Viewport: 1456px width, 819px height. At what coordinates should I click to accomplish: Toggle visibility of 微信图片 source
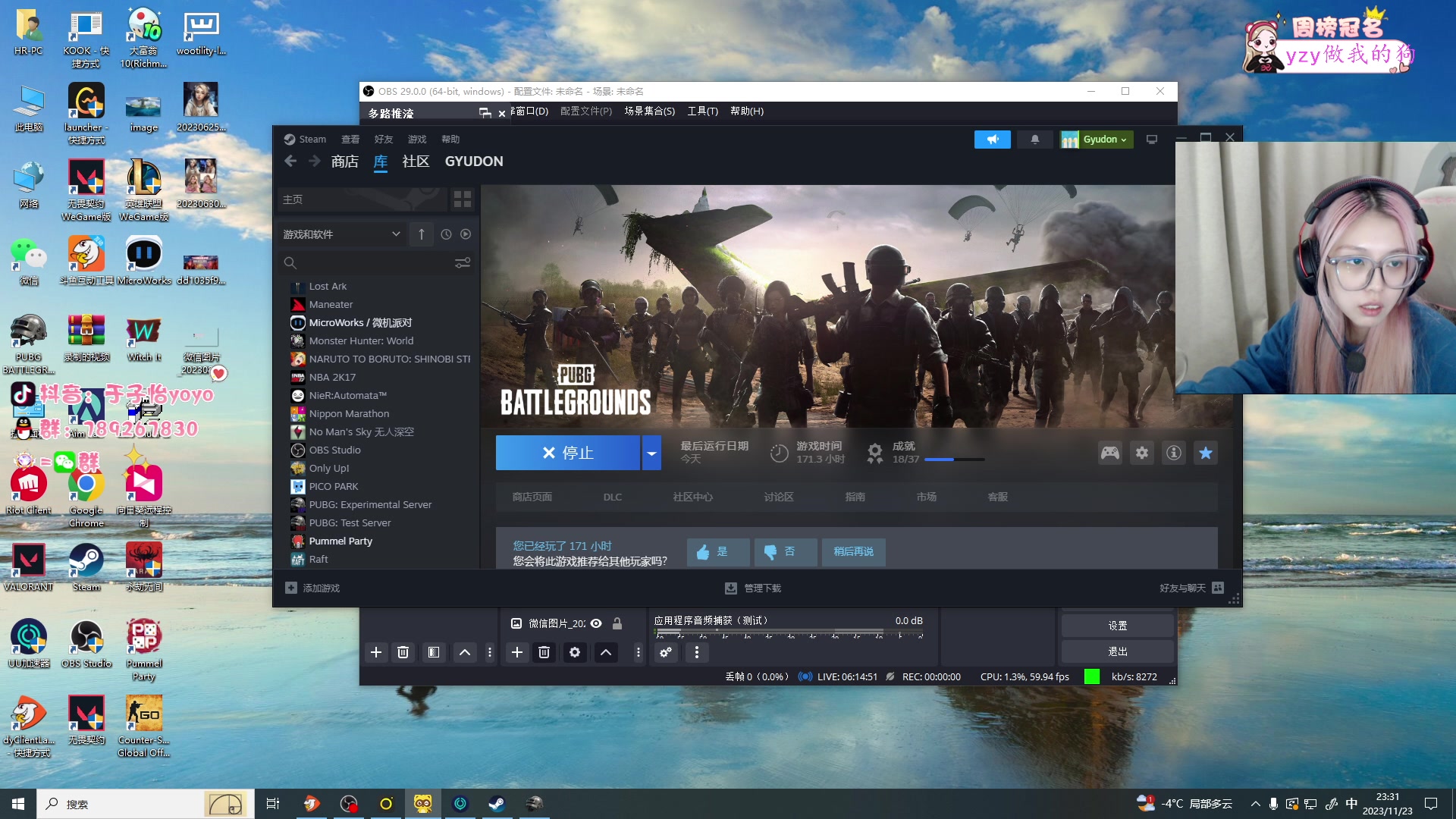coord(596,623)
